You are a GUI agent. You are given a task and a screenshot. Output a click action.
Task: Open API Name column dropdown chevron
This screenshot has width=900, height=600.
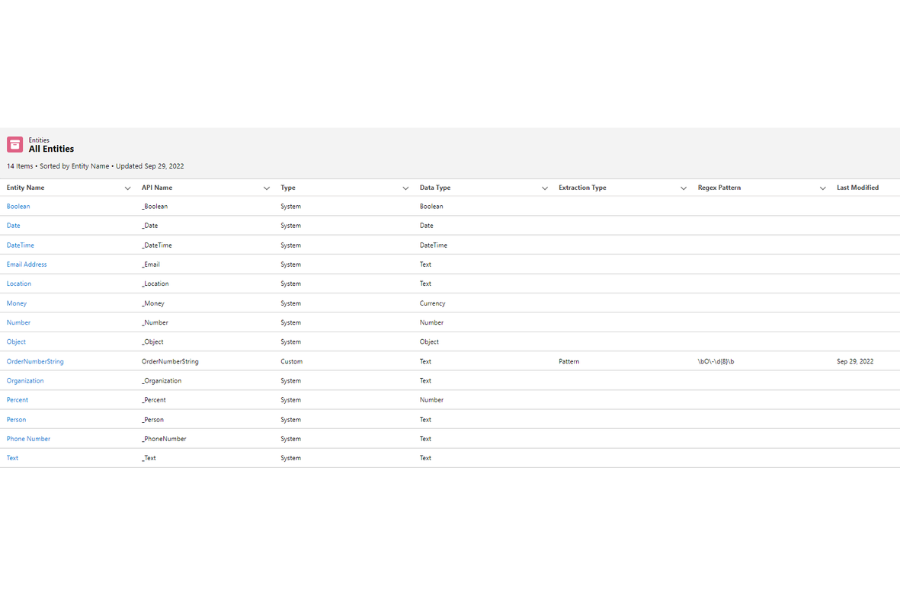tap(266, 188)
